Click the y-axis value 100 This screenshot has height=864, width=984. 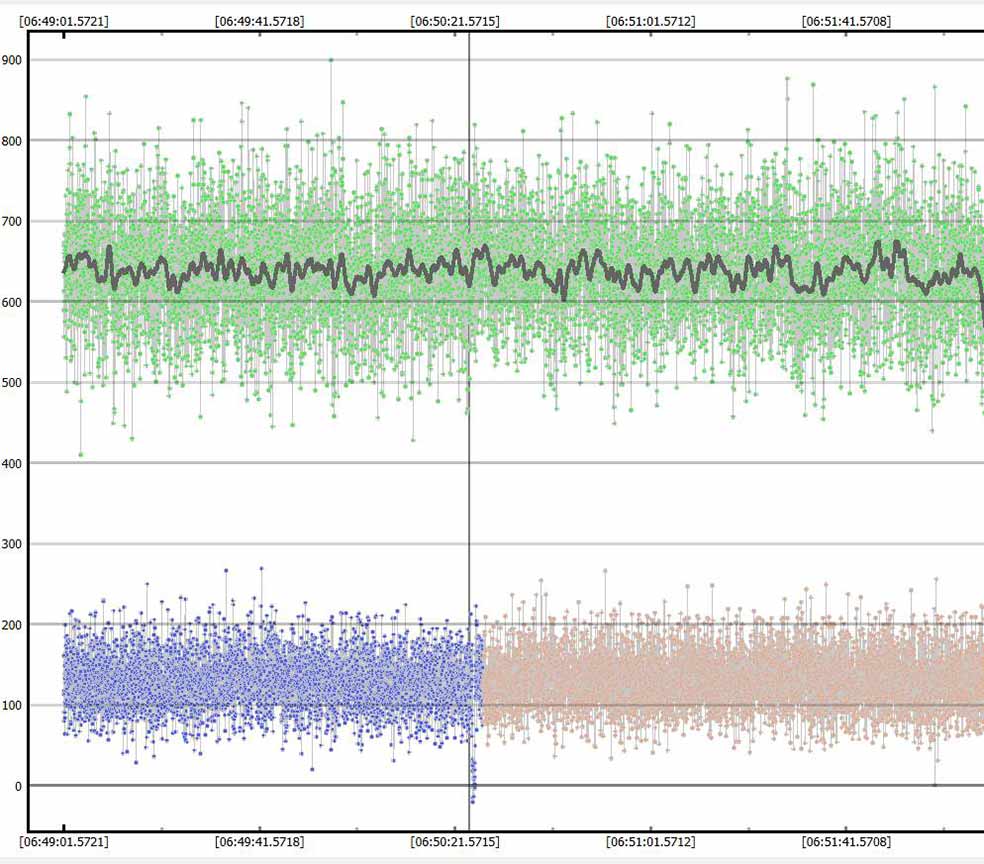(x=11, y=705)
